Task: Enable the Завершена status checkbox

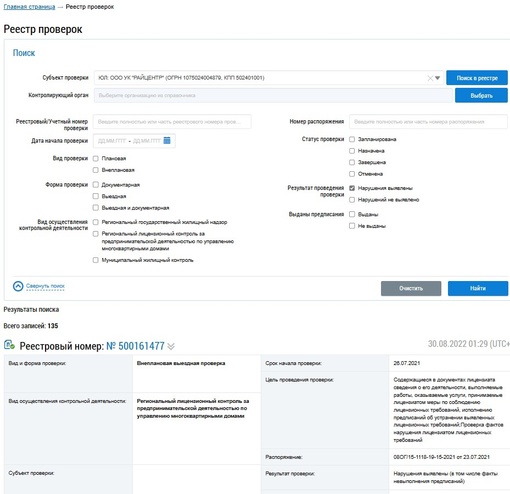Action: click(x=352, y=162)
